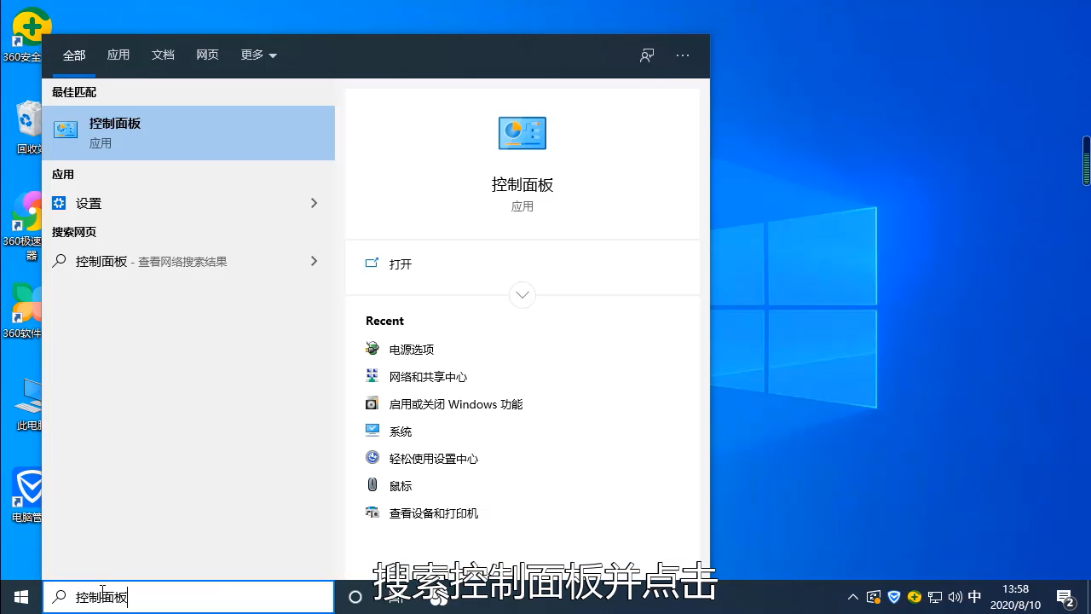Click the search box containing 控制面板

pyautogui.click(x=189, y=597)
